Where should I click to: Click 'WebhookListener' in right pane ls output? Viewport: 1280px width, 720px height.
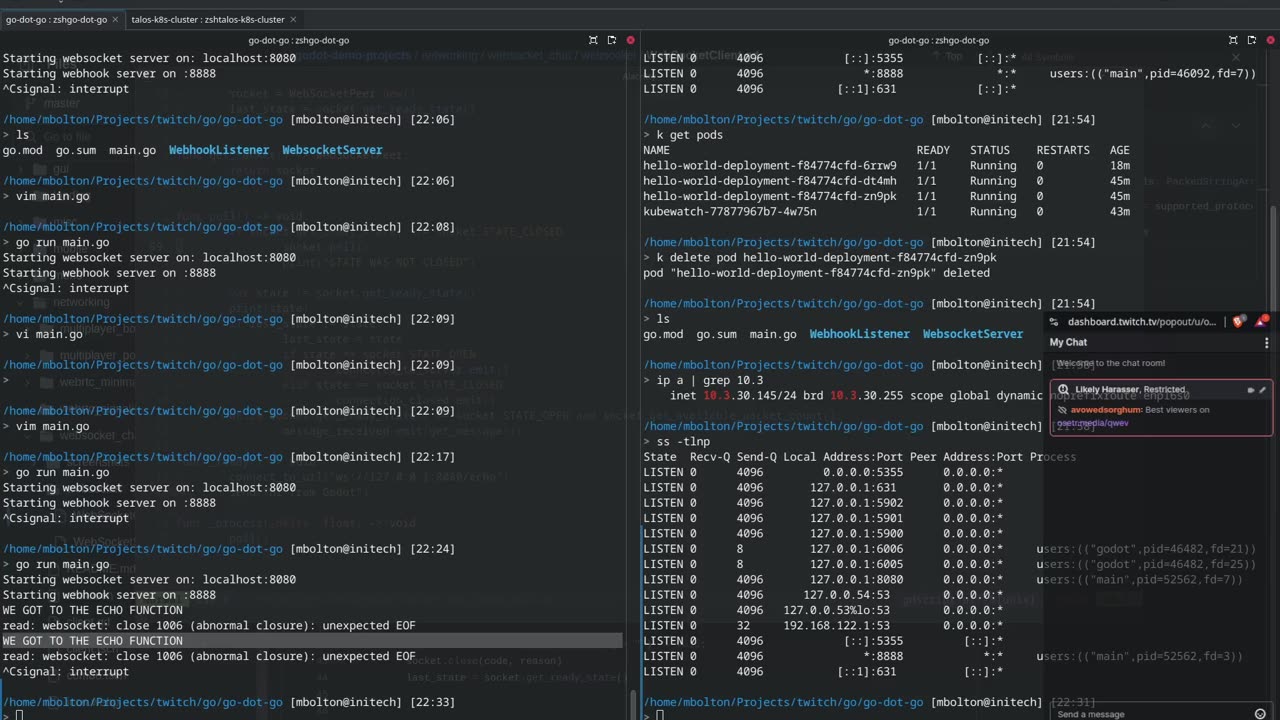pos(860,334)
